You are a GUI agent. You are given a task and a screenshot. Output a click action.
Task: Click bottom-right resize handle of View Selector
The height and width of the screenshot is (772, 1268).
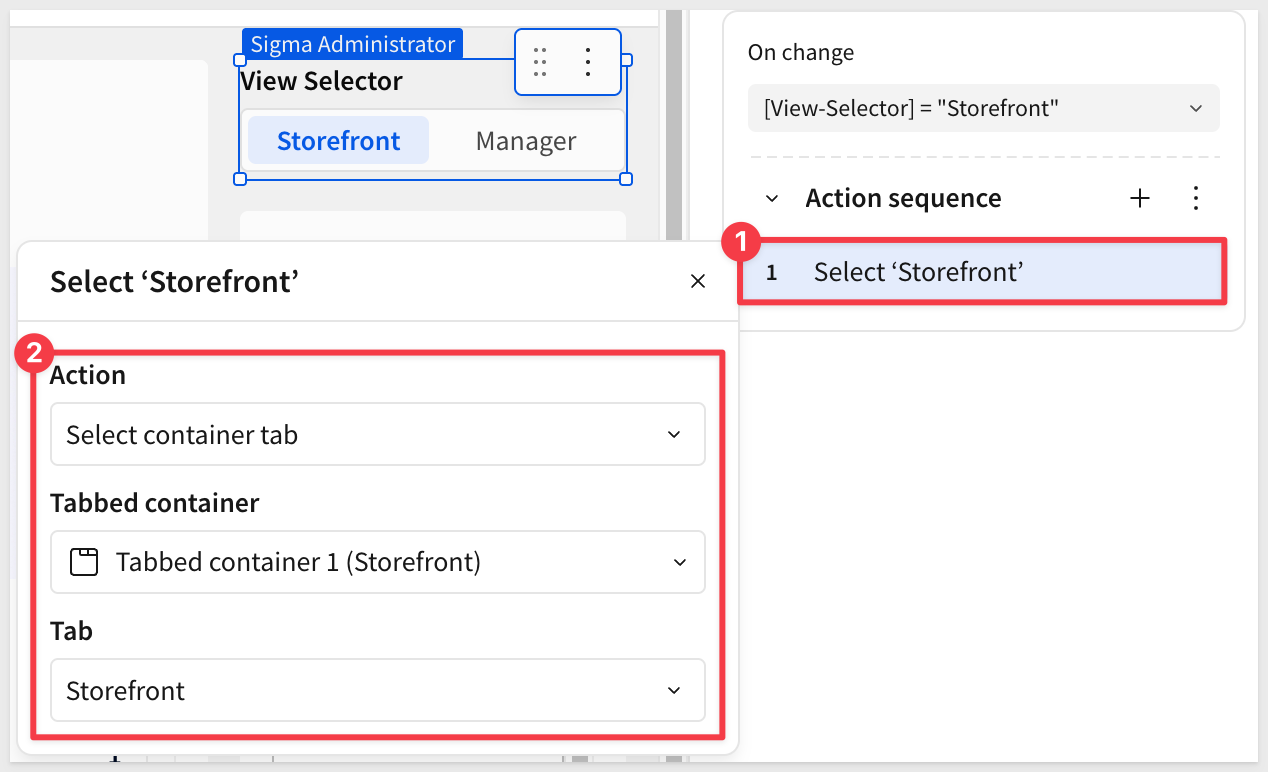pos(626,179)
